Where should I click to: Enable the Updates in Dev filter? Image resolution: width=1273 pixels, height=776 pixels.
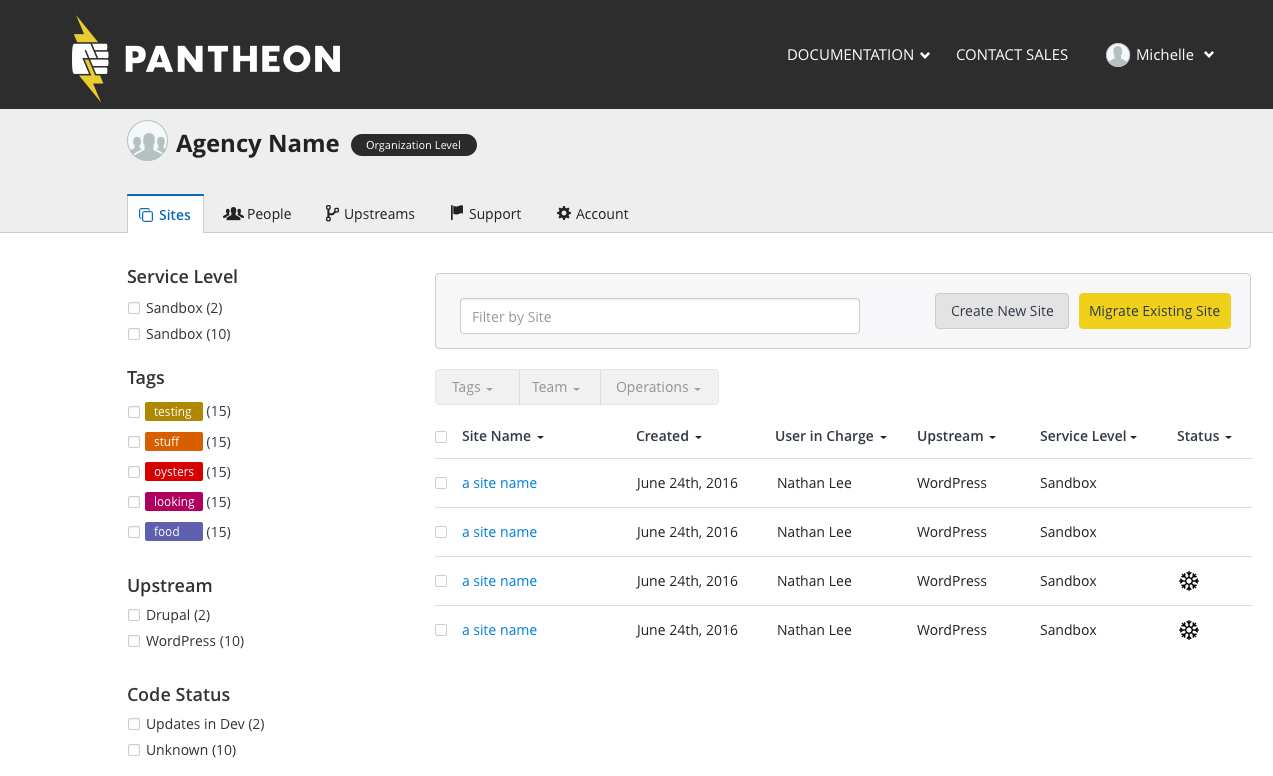pos(134,724)
